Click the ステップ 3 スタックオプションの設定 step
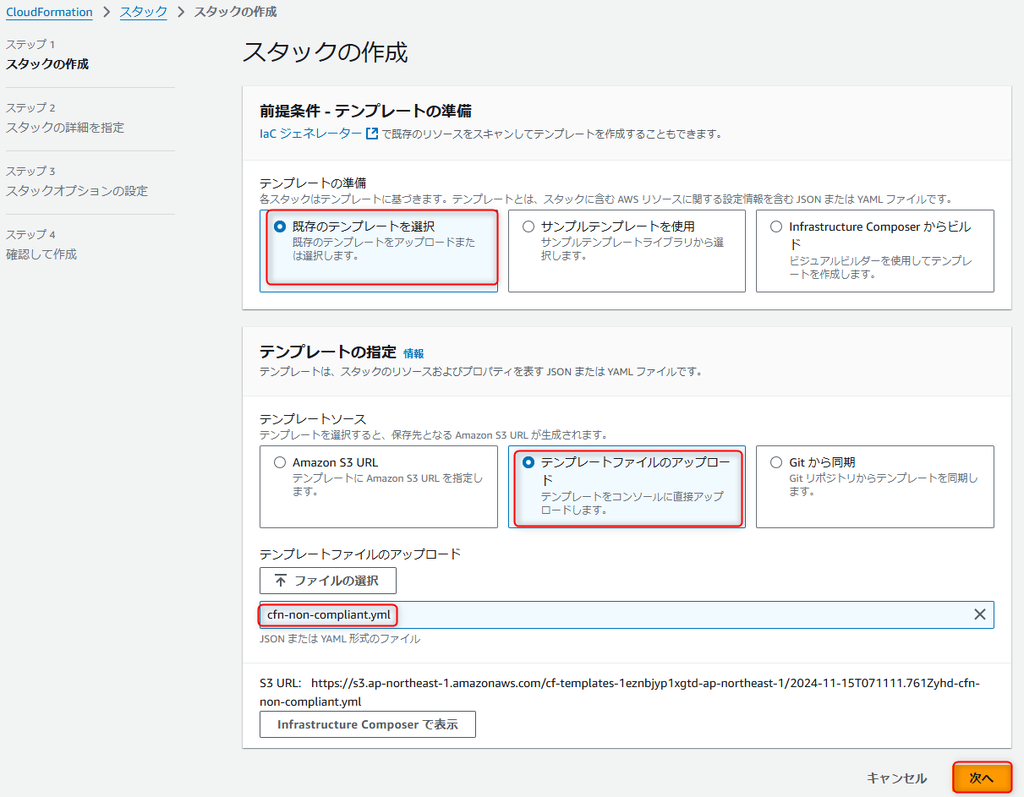The image size is (1024, 797). pyautogui.click(x=77, y=182)
